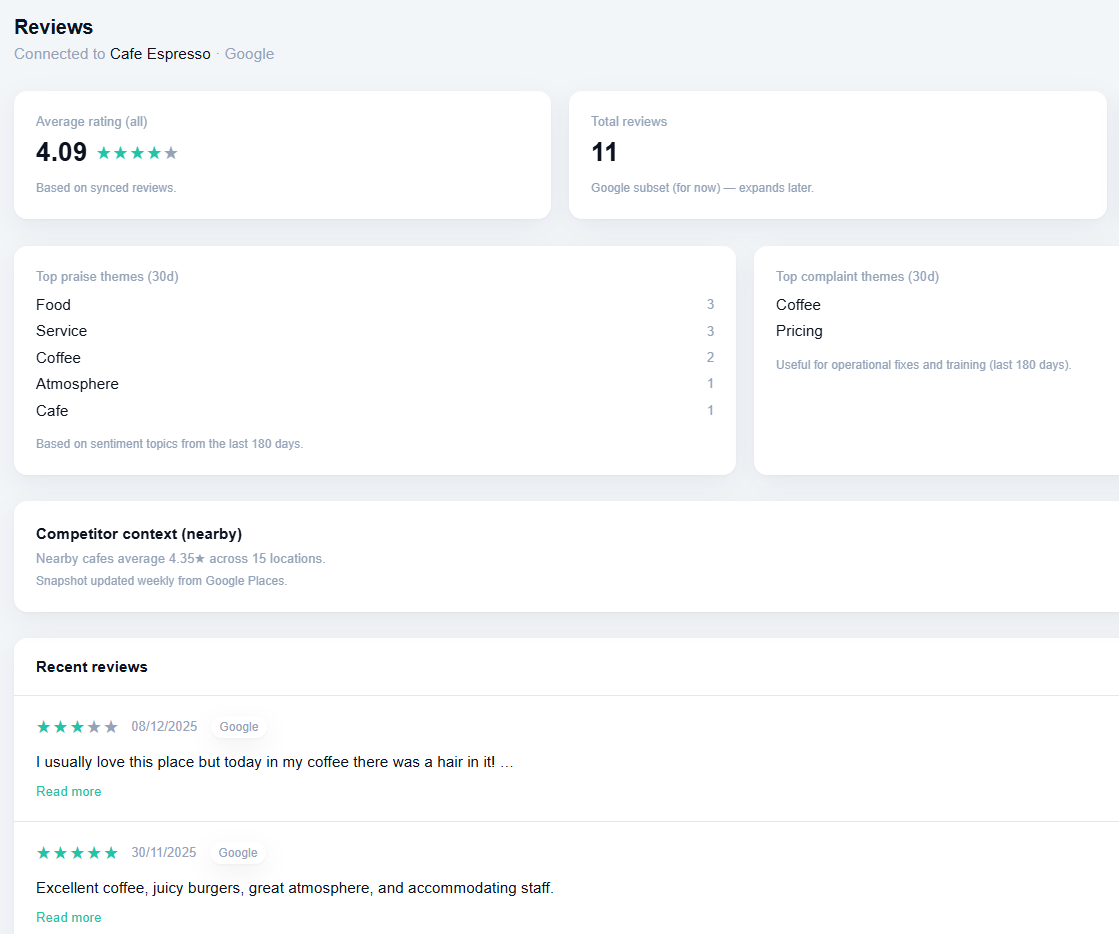Screen dimensions: 1119x934
Task: Select the Food praise theme
Action: 54,305
